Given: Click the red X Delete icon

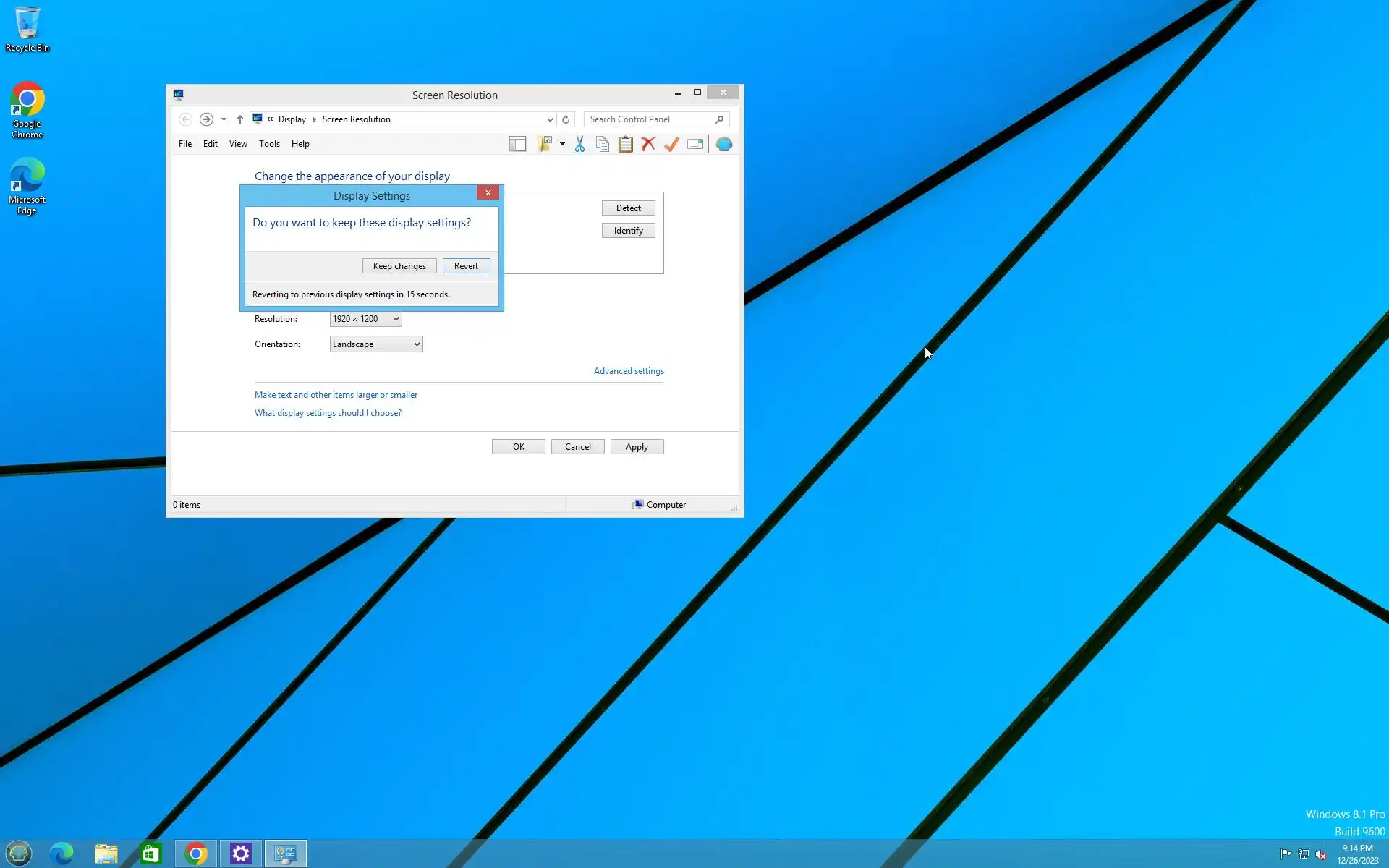Looking at the screenshot, I should [648, 144].
